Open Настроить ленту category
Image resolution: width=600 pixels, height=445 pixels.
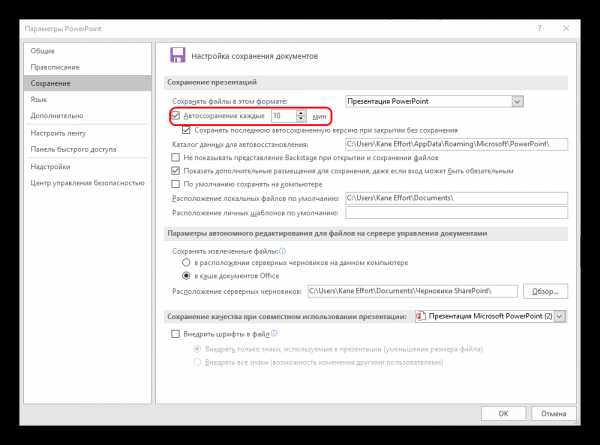58,133
